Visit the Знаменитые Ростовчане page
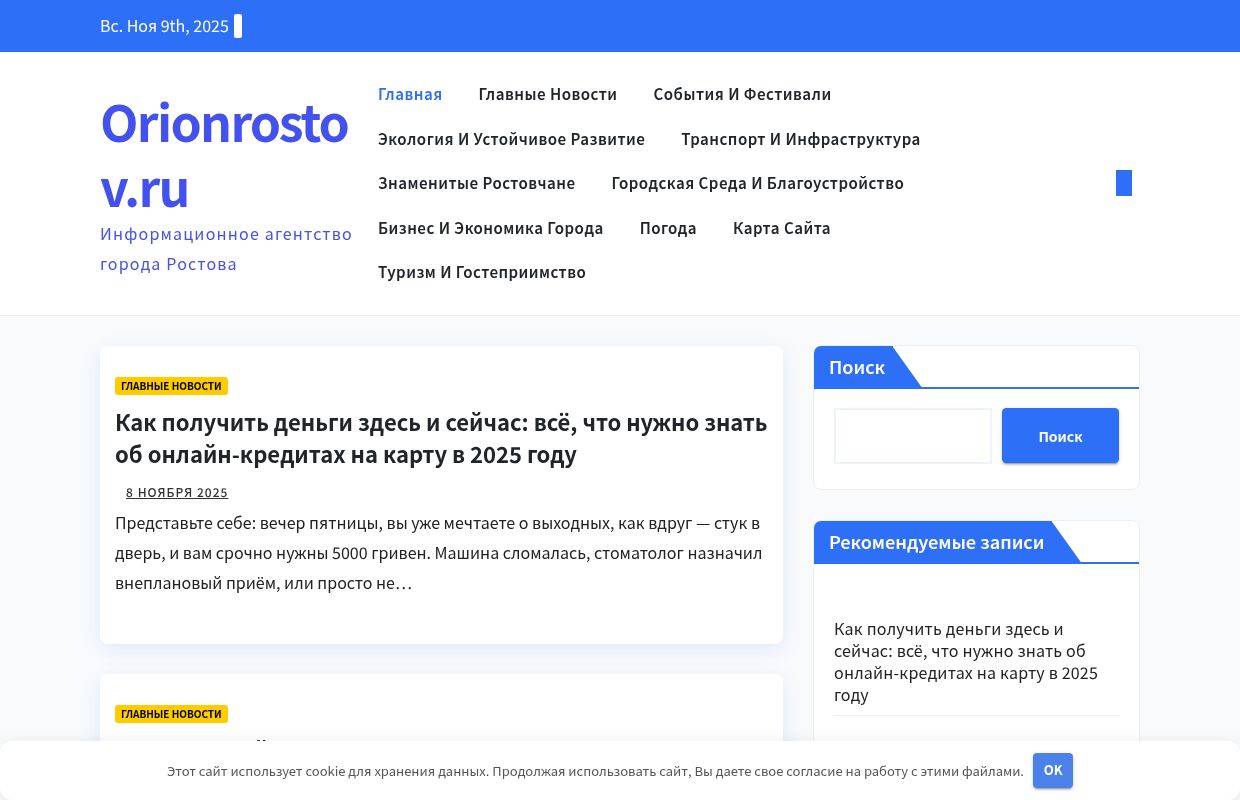Viewport: 1240px width, 800px height. pos(476,183)
